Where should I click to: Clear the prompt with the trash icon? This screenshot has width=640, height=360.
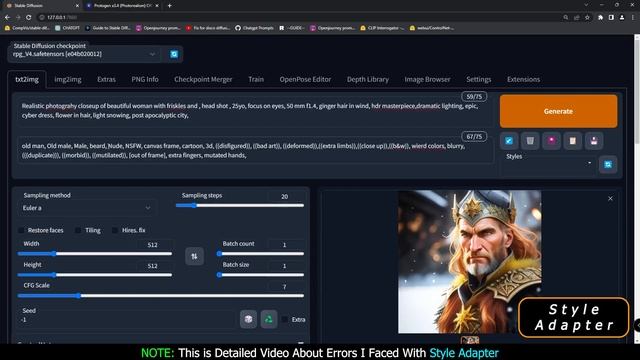point(530,141)
